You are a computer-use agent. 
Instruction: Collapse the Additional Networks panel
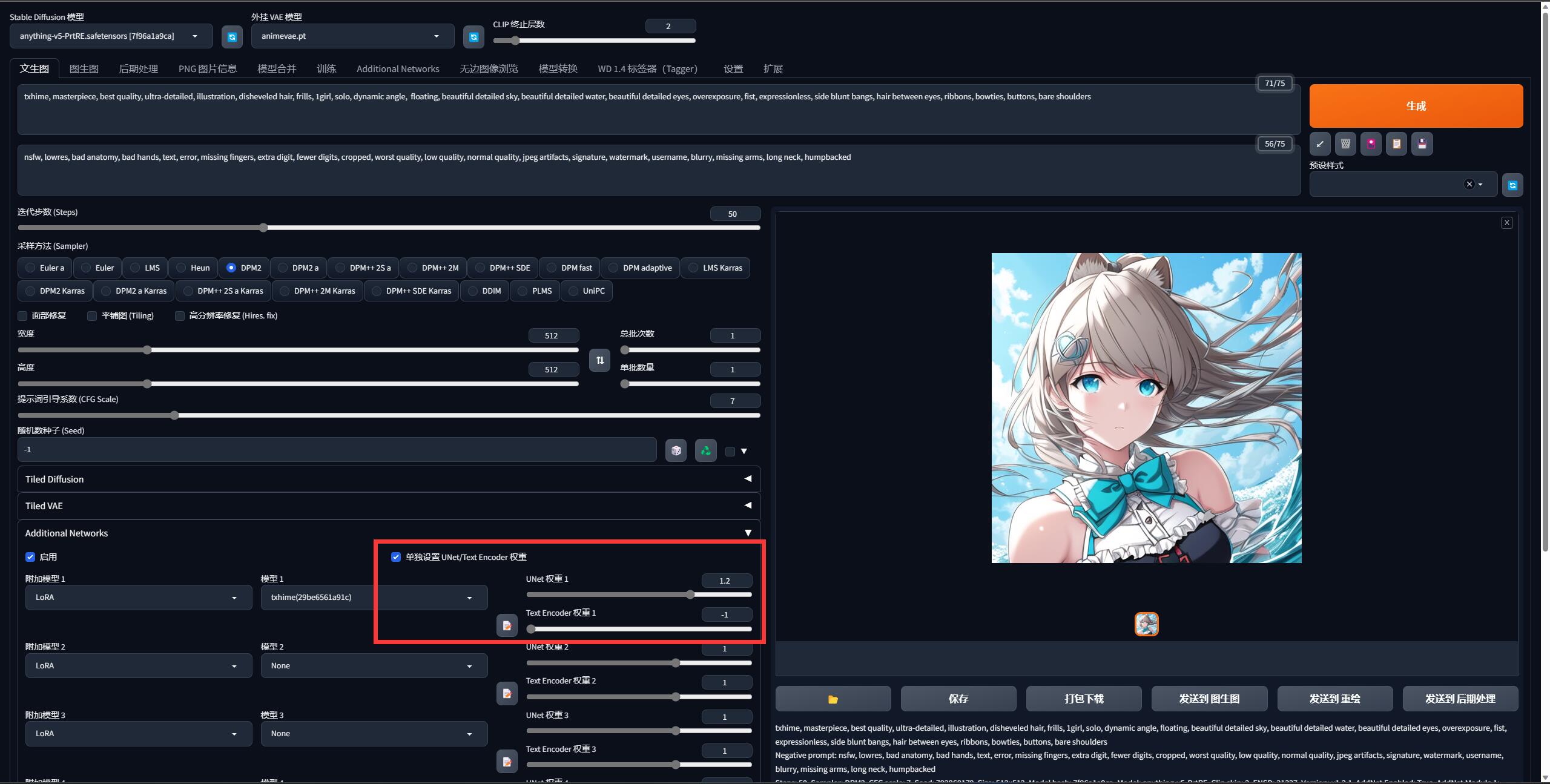(x=747, y=532)
